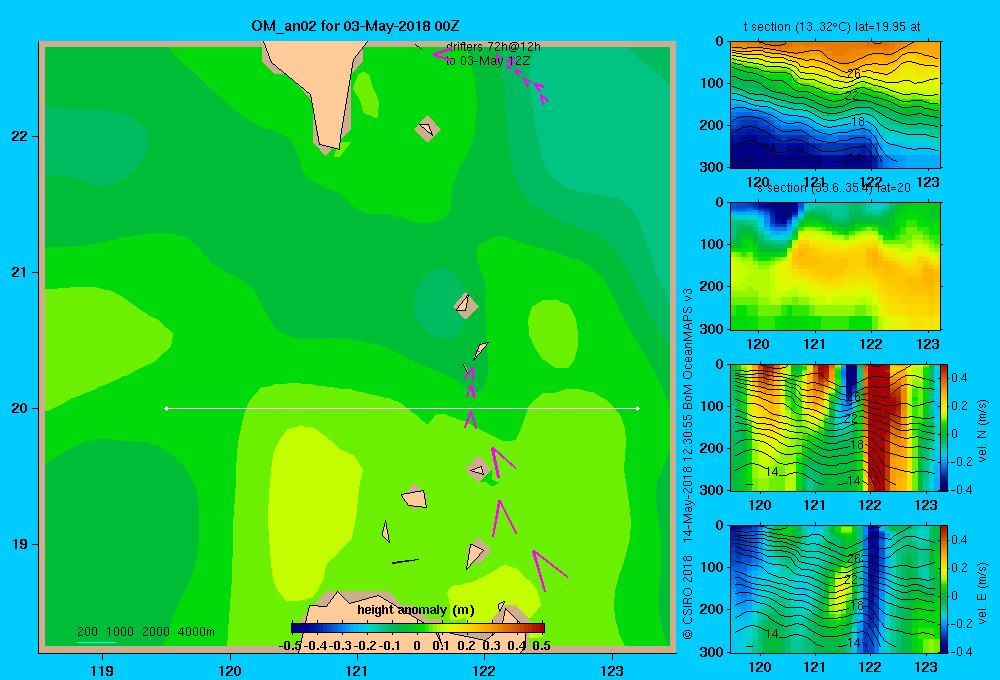Click the vel. N color bar
This screenshot has height=680, width=1000.
pyautogui.click(x=944, y=427)
